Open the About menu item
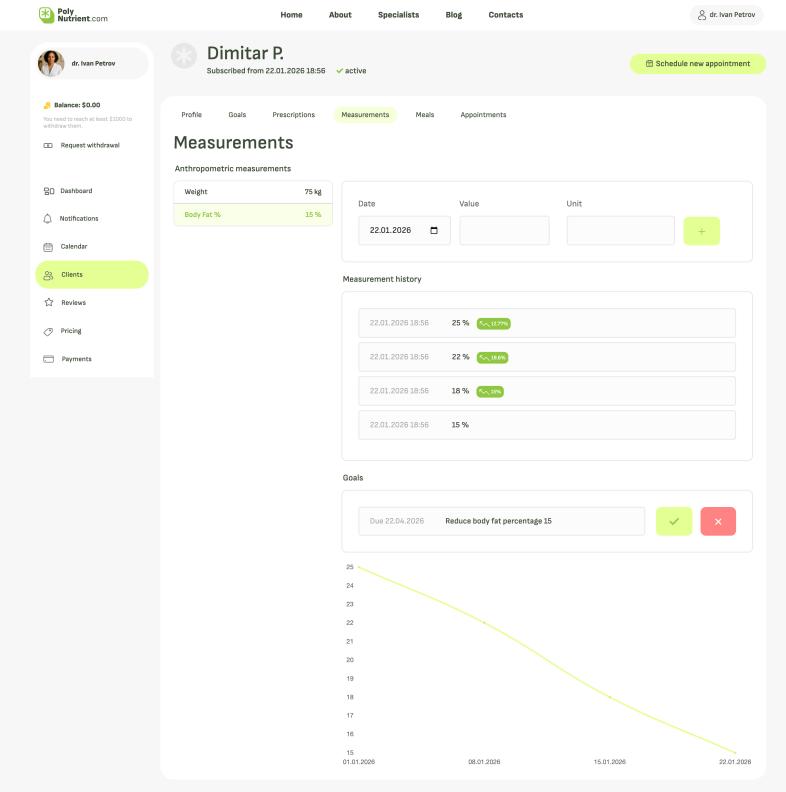 coord(340,15)
